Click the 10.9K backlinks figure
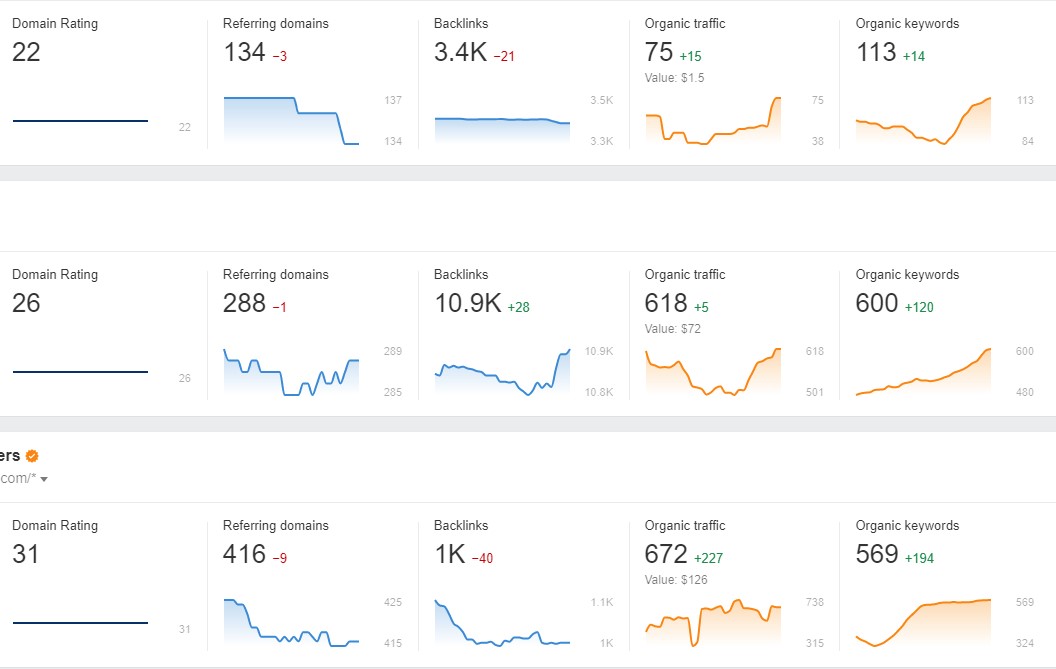This screenshot has width=1056, height=669. point(467,304)
